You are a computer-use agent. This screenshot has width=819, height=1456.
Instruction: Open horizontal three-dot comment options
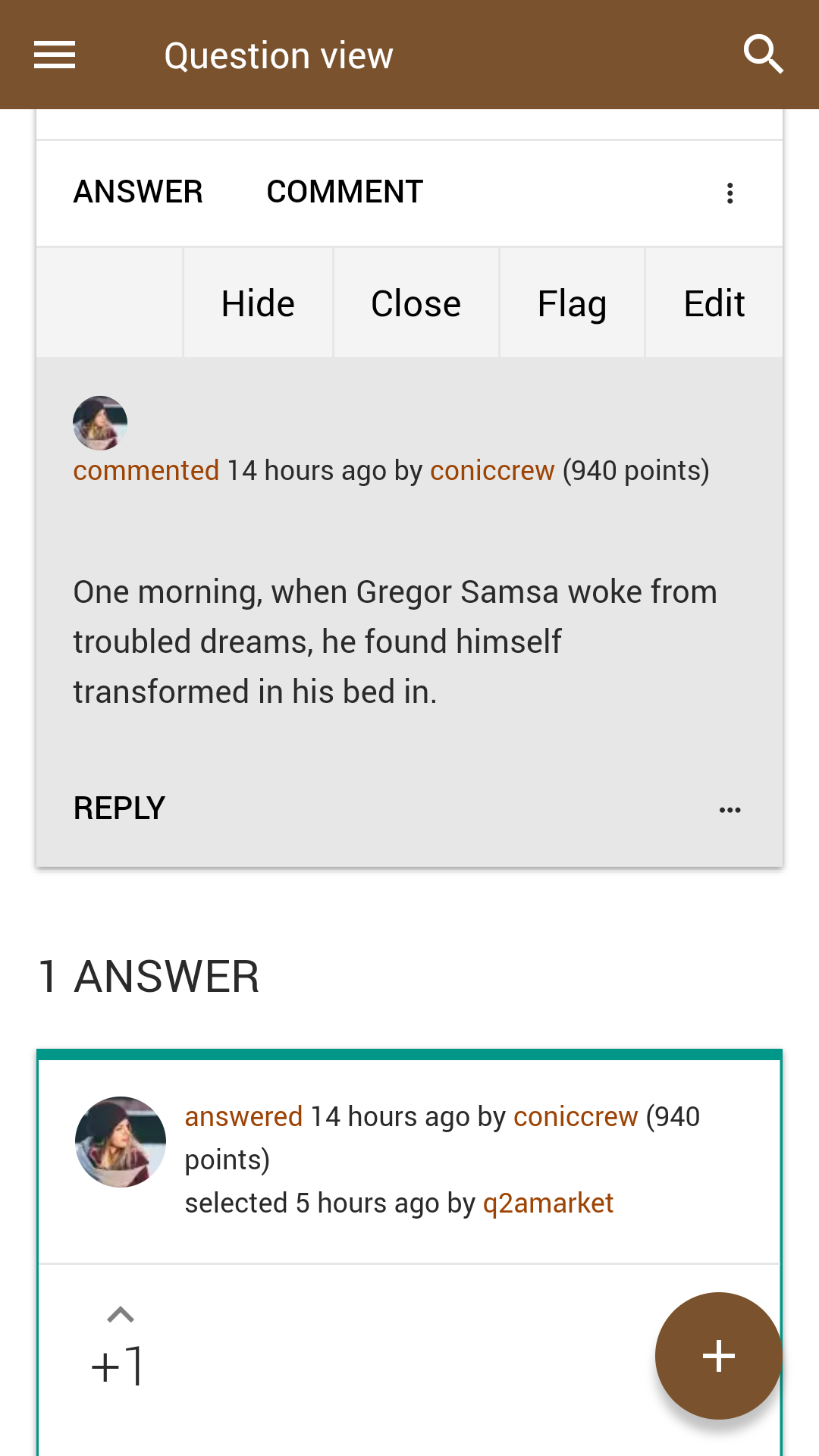pos(730,810)
